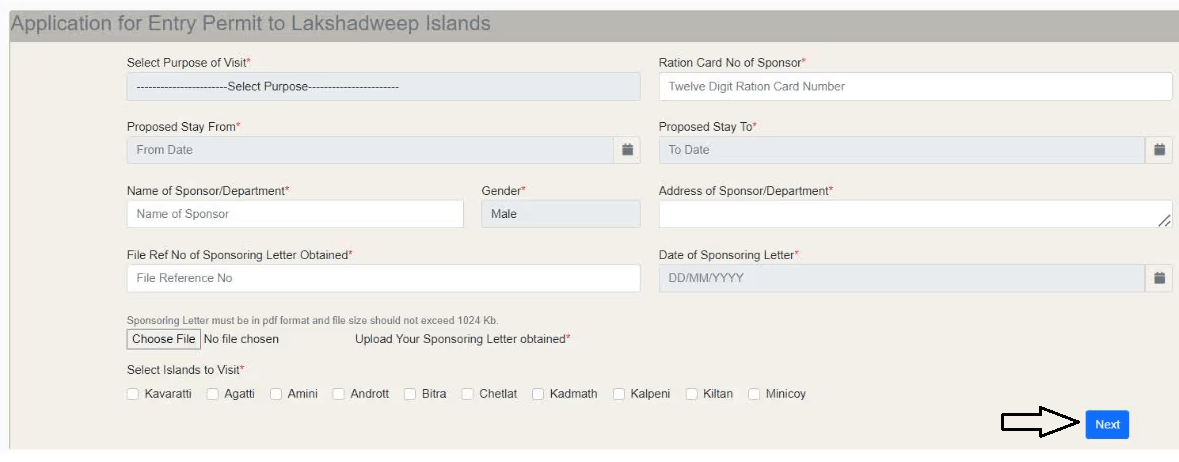The height and width of the screenshot is (462, 1179).
Task: Expand the Gender dropdown showing Male
Action: [560, 214]
